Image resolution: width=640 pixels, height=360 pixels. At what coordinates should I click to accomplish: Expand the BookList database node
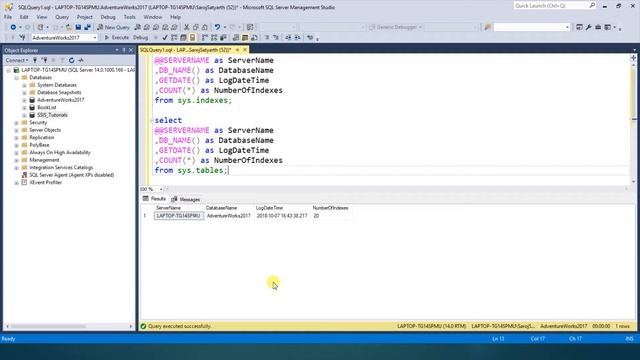click(24, 108)
